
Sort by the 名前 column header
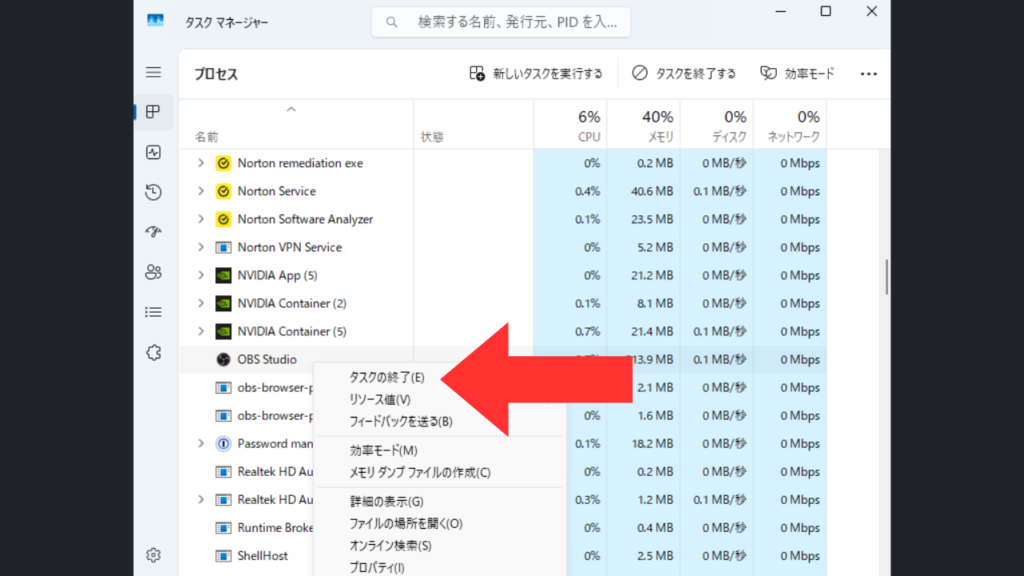296,125
